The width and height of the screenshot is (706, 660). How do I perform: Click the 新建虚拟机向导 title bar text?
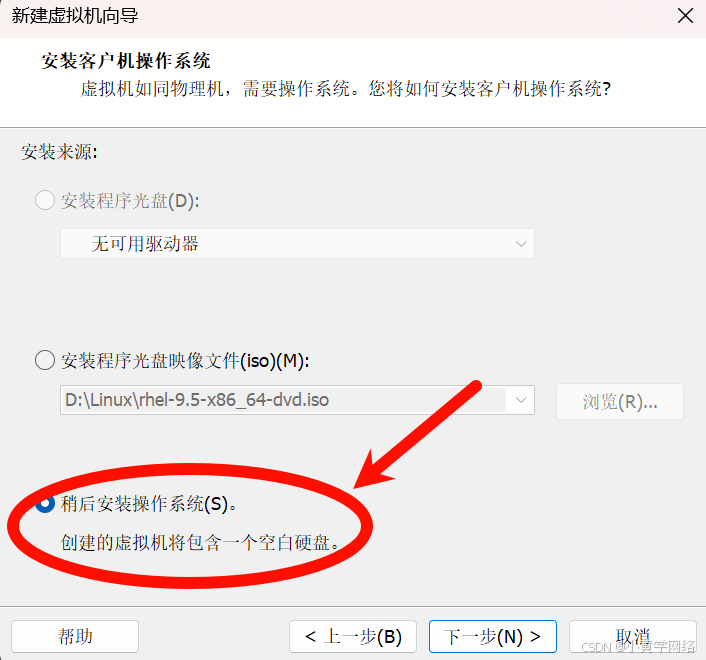point(75,16)
